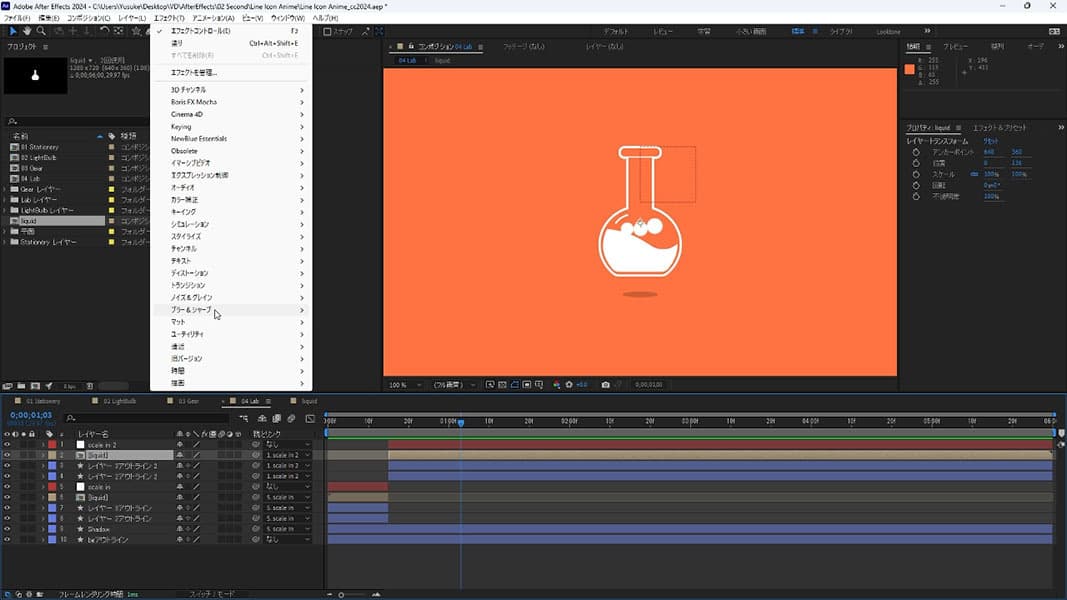This screenshot has width=1067, height=600.
Task: Click the pick whip icon for Shadow layer
Action: click(x=256, y=529)
